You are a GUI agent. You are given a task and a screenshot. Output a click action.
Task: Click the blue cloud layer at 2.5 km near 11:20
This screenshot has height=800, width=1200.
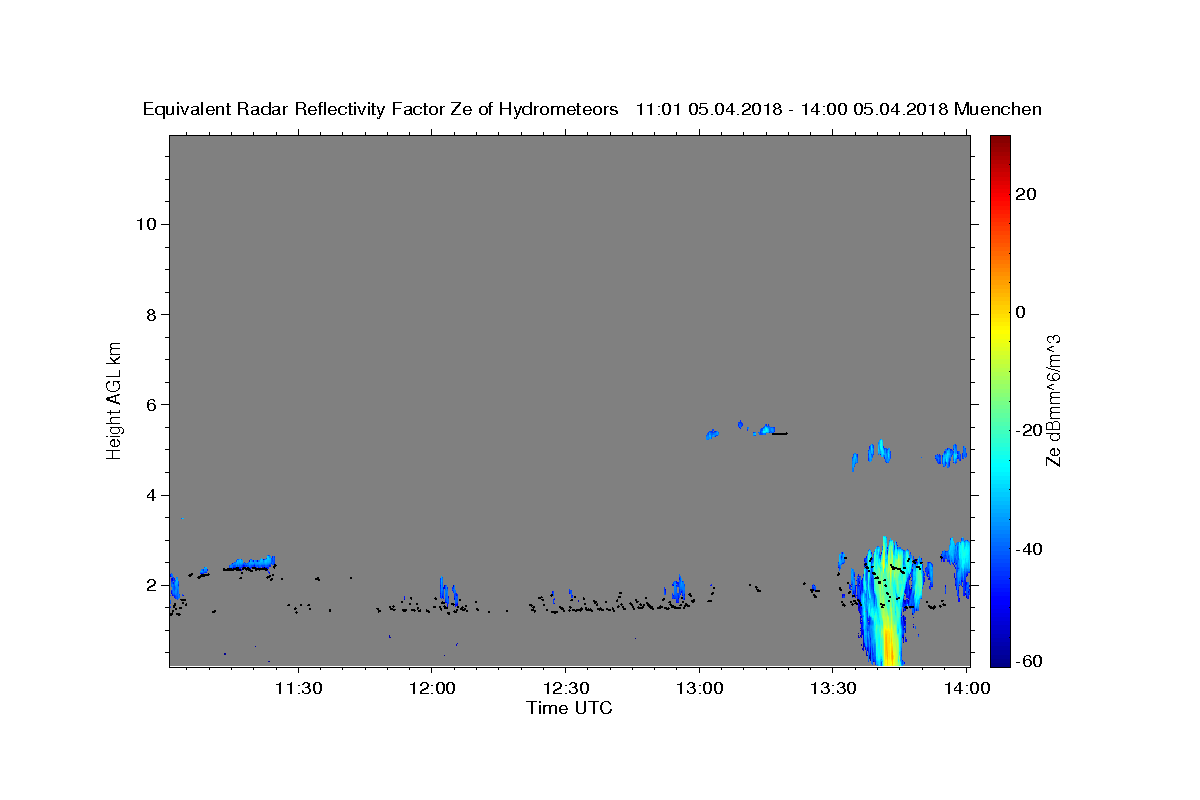coord(251,563)
